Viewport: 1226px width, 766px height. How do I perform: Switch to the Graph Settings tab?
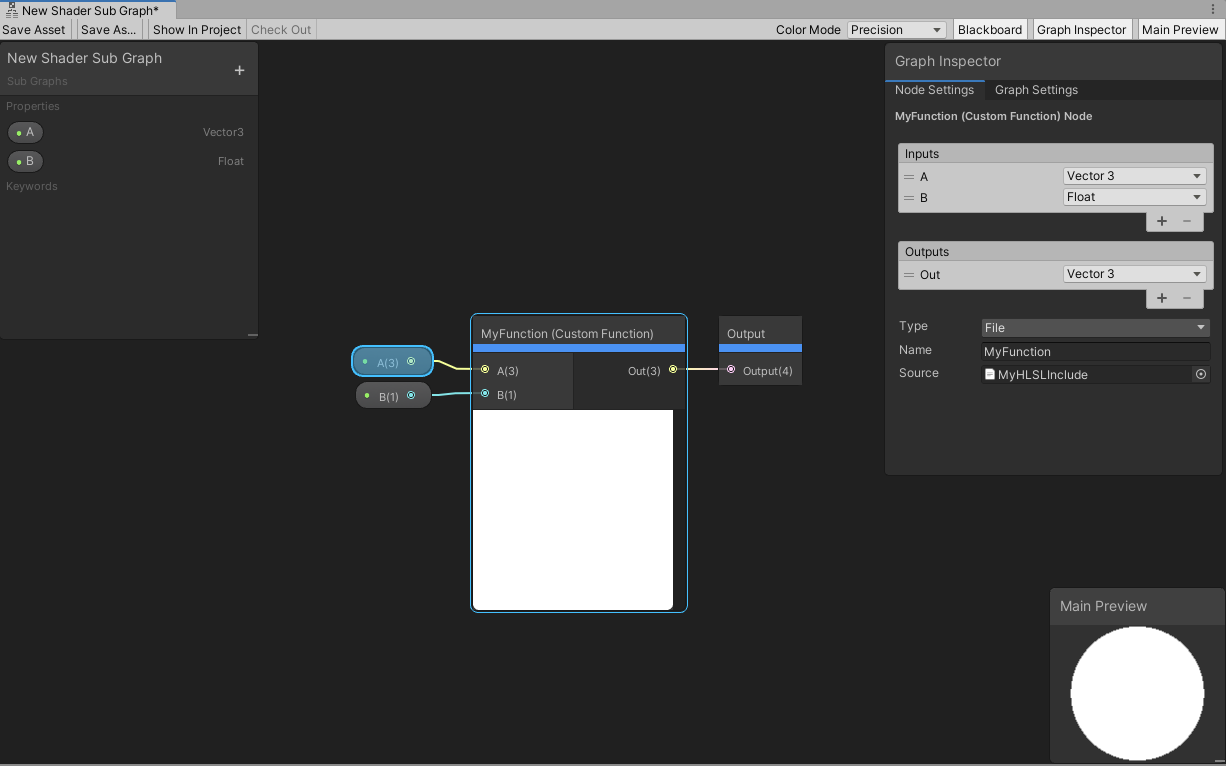(1036, 90)
